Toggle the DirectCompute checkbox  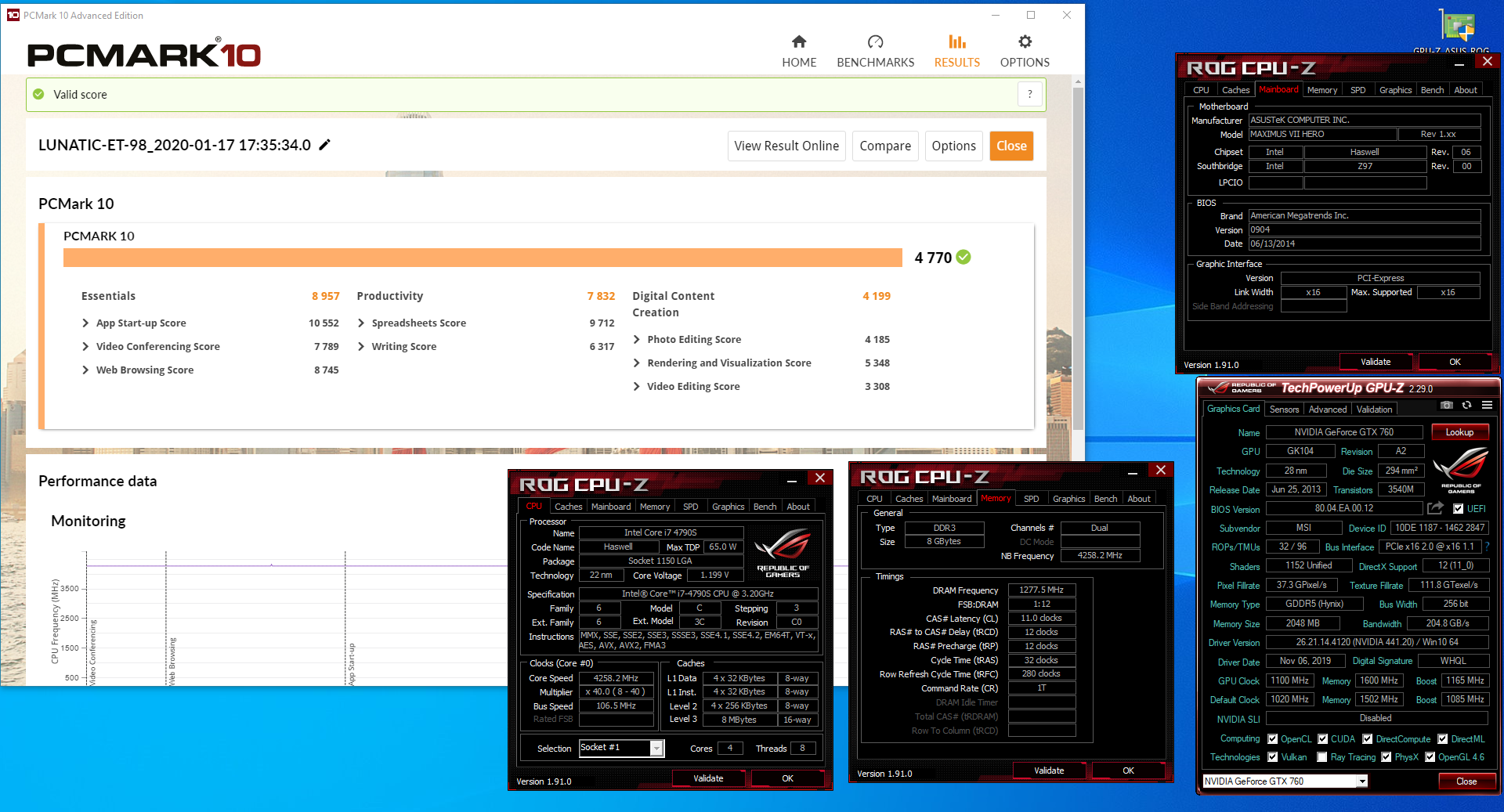coord(1368,738)
